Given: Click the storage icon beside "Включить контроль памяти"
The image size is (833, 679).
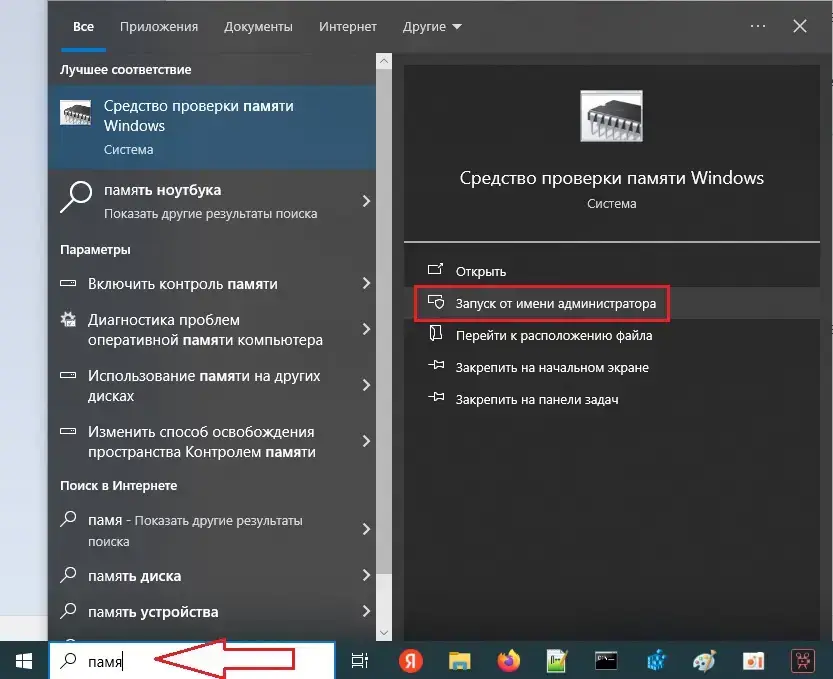Looking at the screenshot, I should tap(68, 283).
